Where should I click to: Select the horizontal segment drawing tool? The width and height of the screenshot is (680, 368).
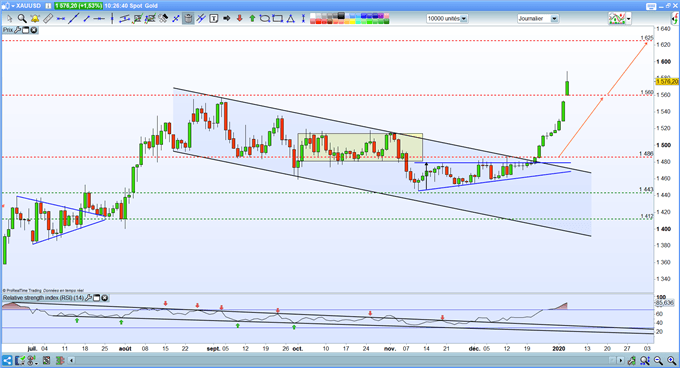pos(60,18)
